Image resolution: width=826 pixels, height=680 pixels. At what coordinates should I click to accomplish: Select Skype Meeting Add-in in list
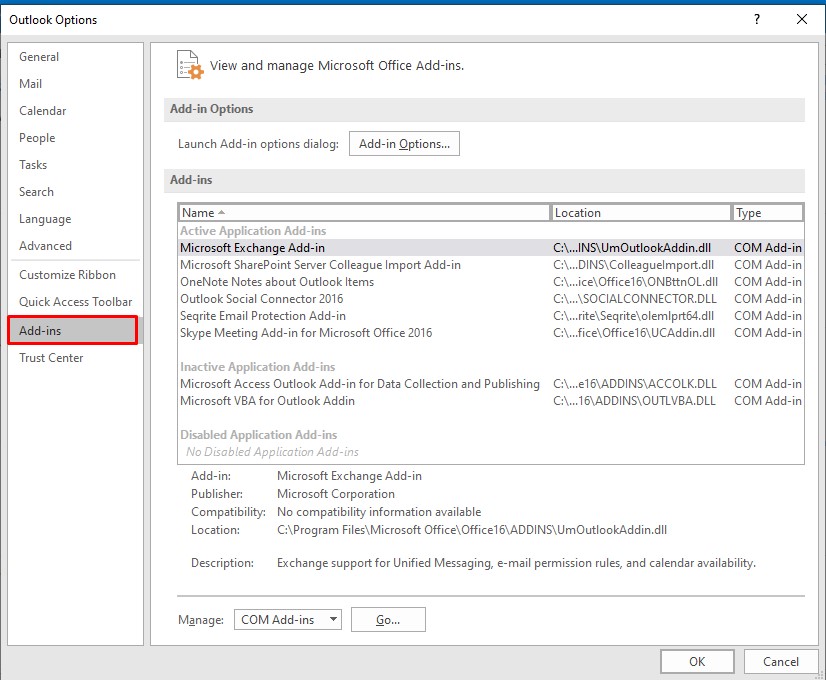pos(306,333)
